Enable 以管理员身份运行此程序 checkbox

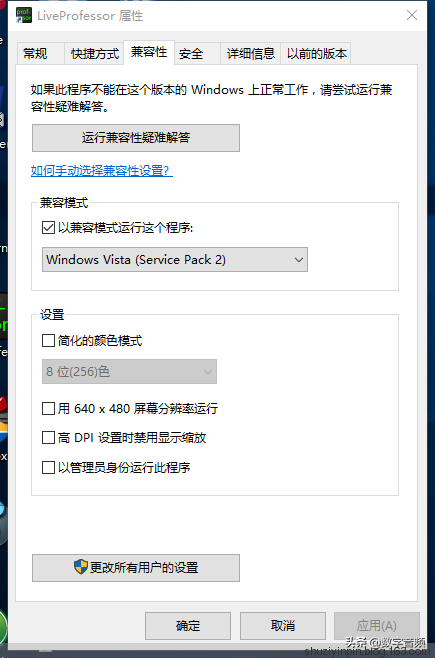pos(48,467)
